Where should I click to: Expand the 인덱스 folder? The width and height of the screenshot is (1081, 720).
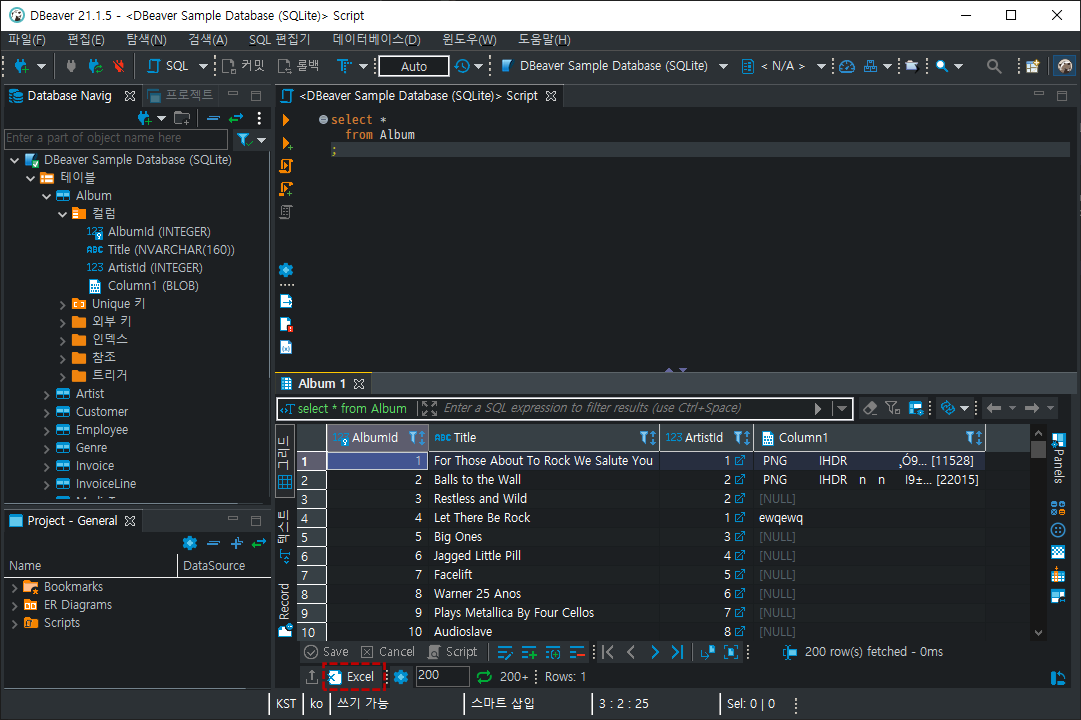tap(62, 340)
